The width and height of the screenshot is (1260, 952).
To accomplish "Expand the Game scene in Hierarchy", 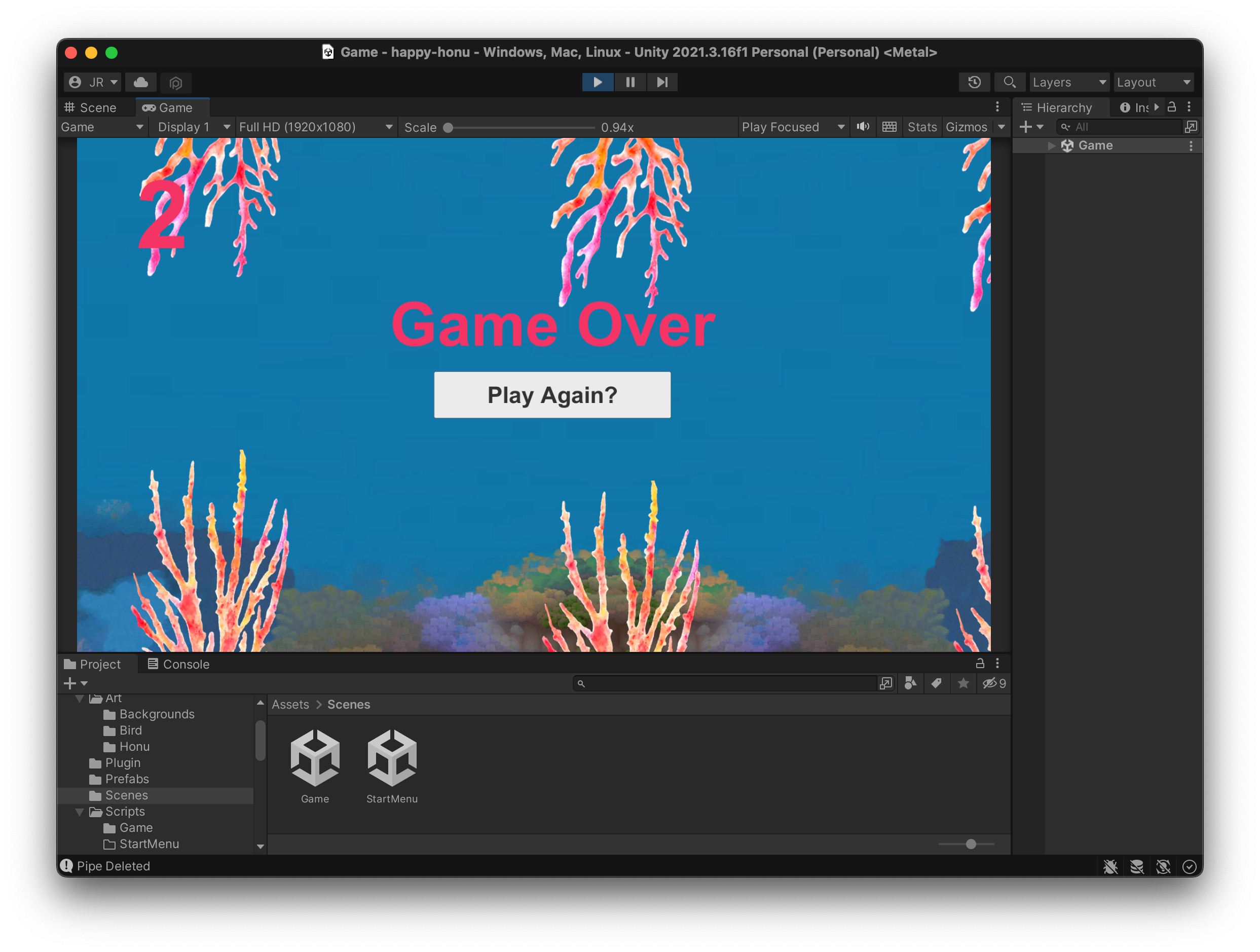I will pyautogui.click(x=1052, y=146).
